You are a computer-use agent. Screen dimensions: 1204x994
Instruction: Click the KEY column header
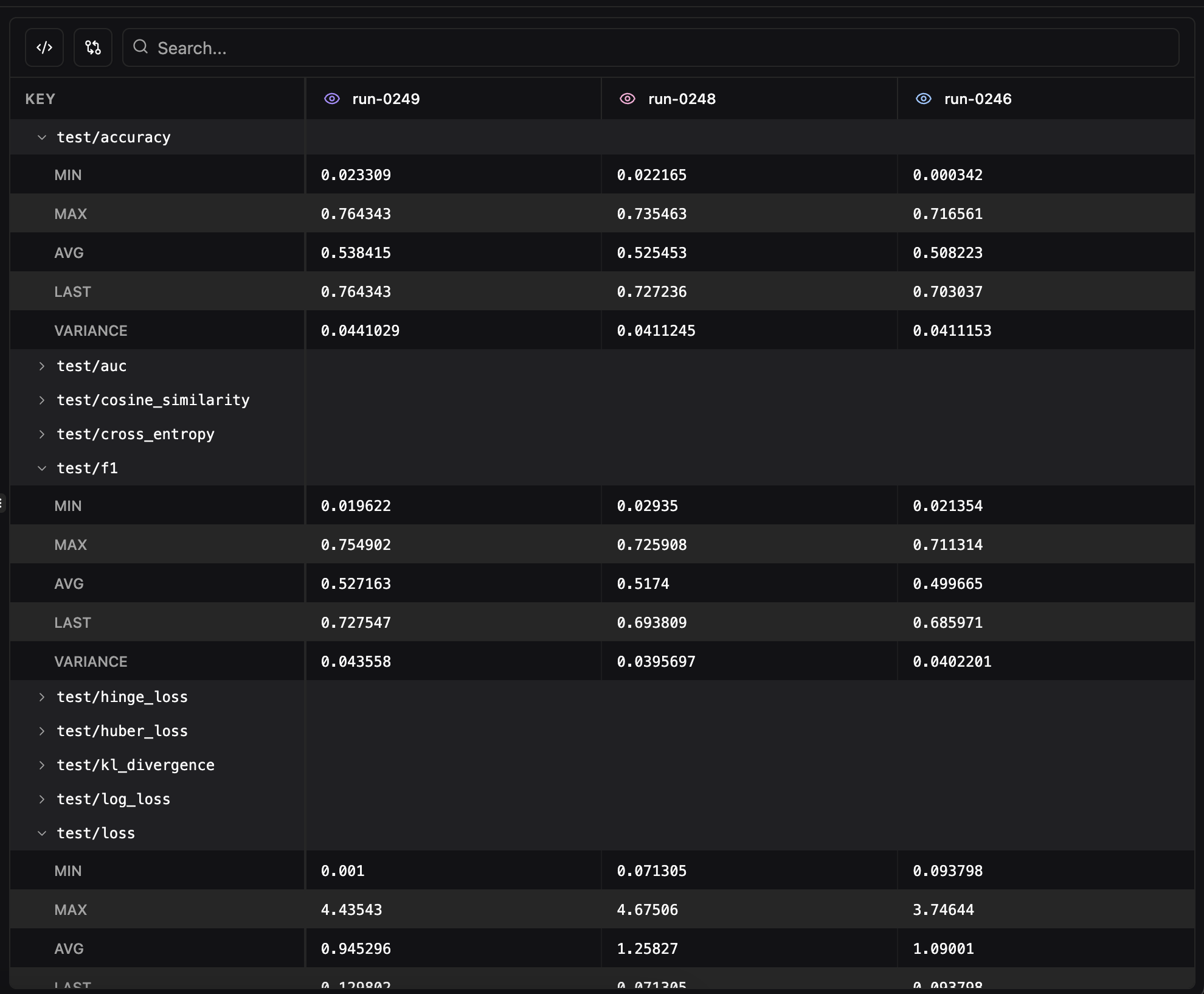click(x=40, y=99)
